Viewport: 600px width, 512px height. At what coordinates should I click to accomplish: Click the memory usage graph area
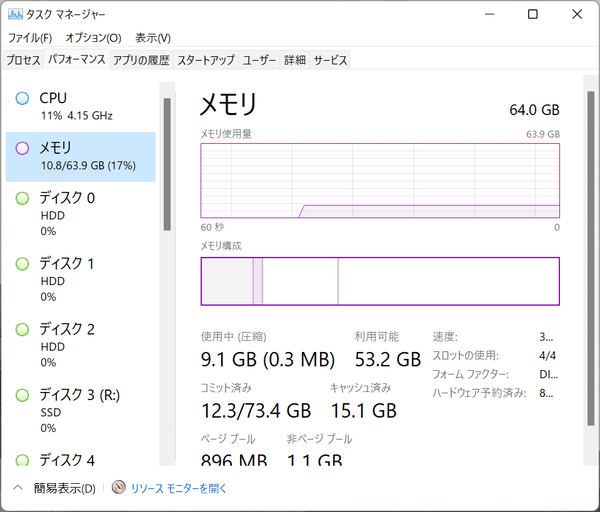click(x=380, y=181)
